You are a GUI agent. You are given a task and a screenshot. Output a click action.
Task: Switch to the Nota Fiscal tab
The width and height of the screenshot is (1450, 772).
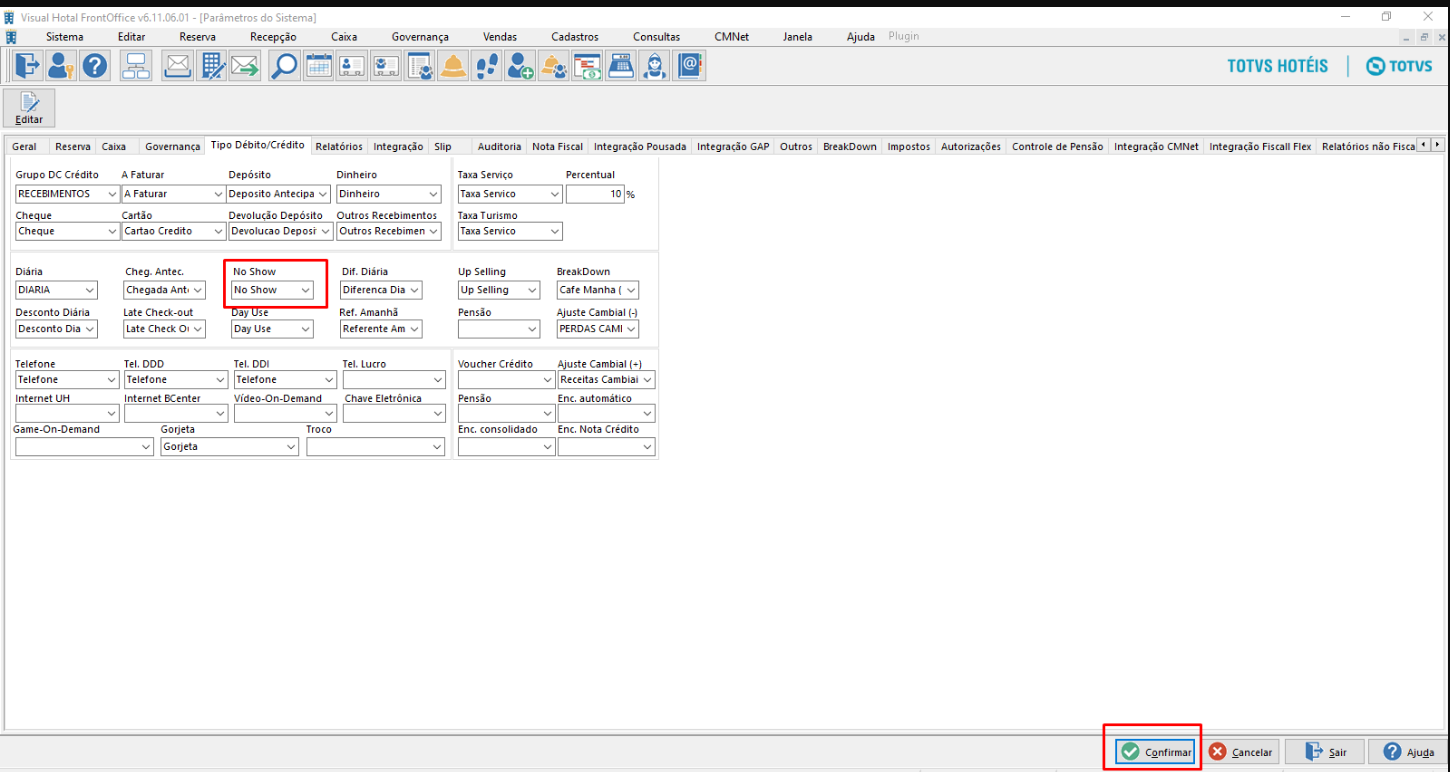click(x=557, y=146)
